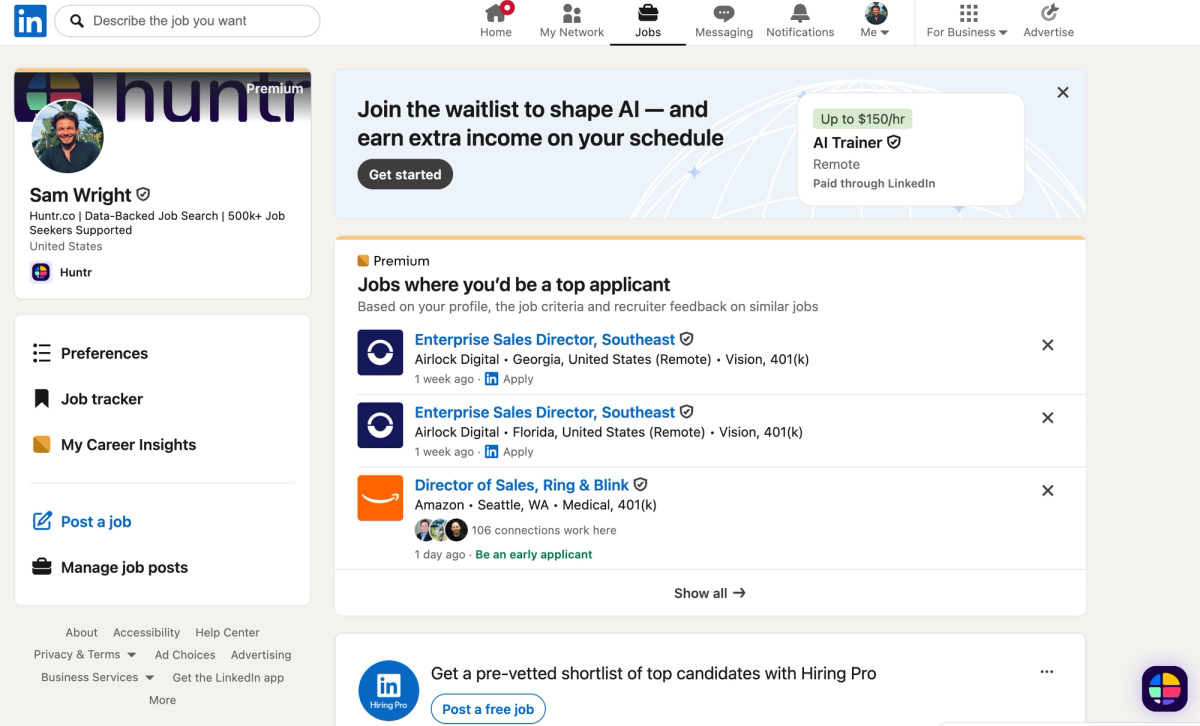Click the search magnifier icon
The image size is (1200, 726).
[x=77, y=21]
